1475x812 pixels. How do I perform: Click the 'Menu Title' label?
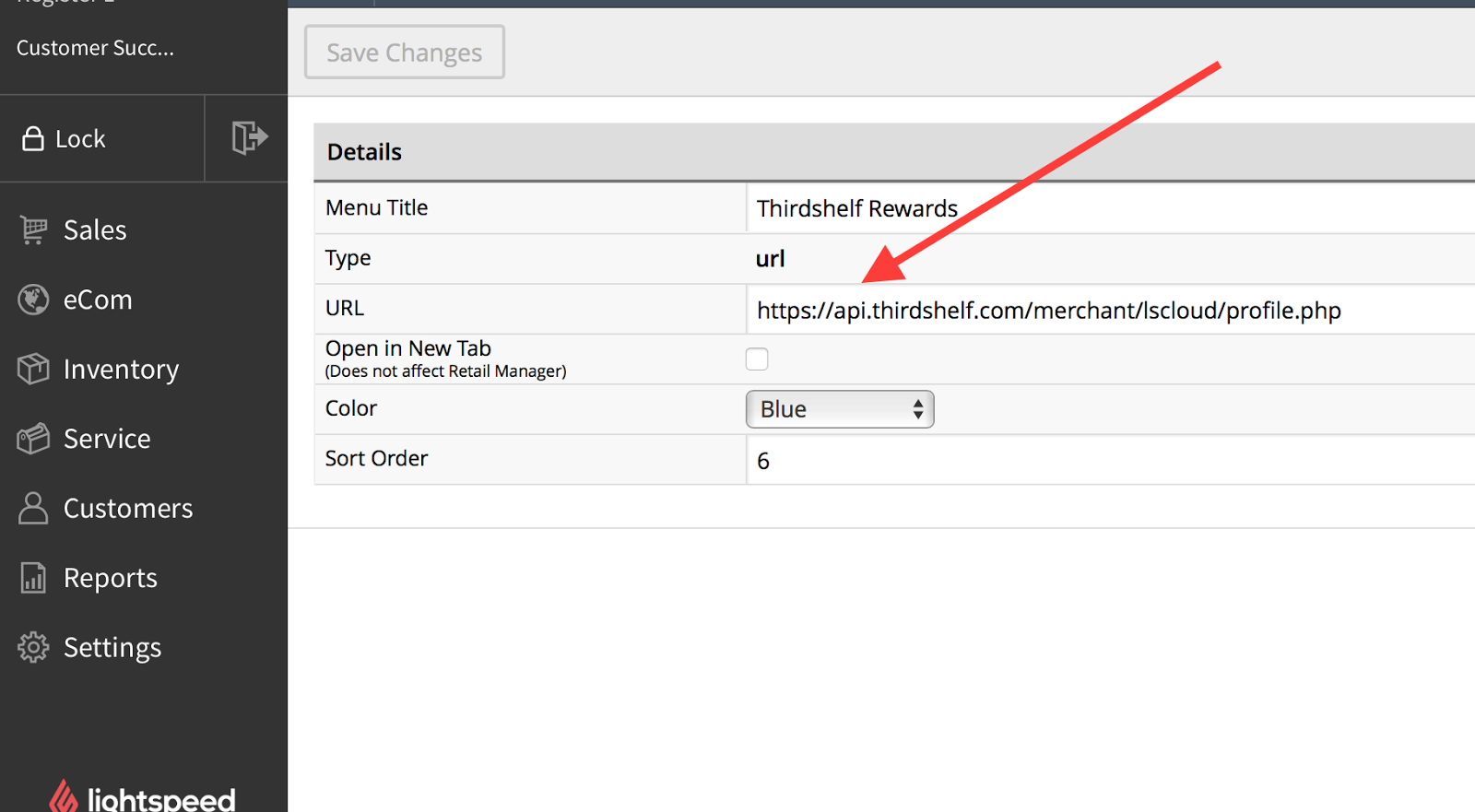click(x=377, y=207)
